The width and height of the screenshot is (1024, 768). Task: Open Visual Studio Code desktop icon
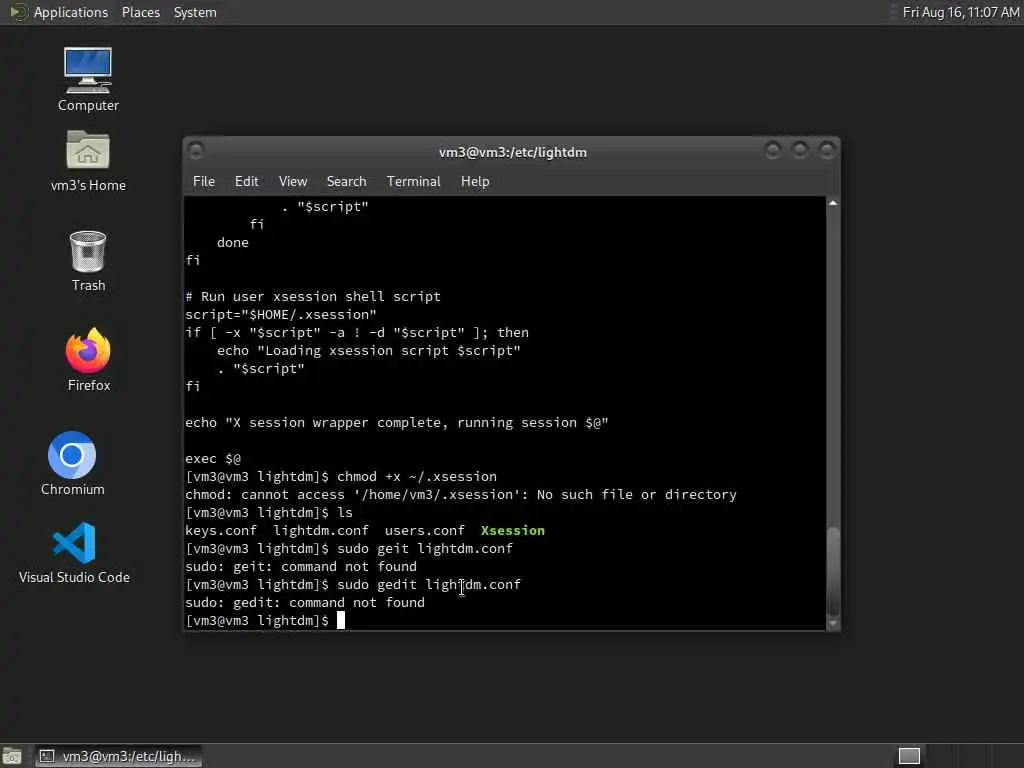[74, 552]
